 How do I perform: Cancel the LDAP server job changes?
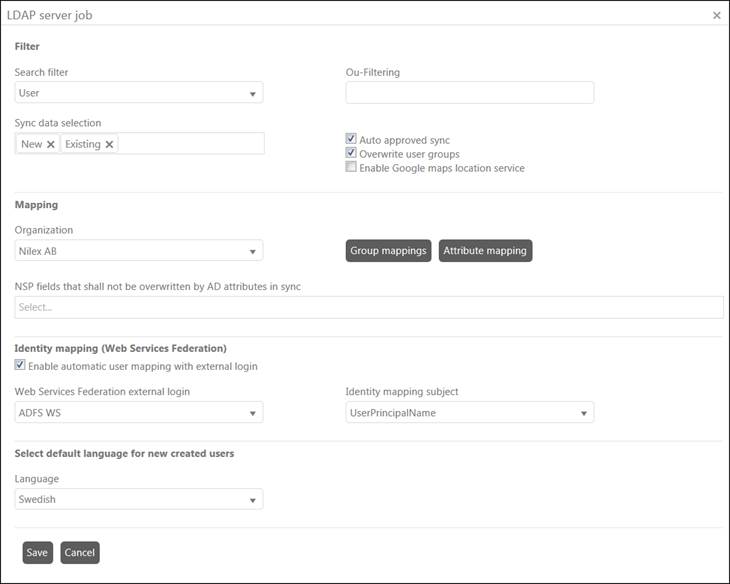click(x=80, y=553)
